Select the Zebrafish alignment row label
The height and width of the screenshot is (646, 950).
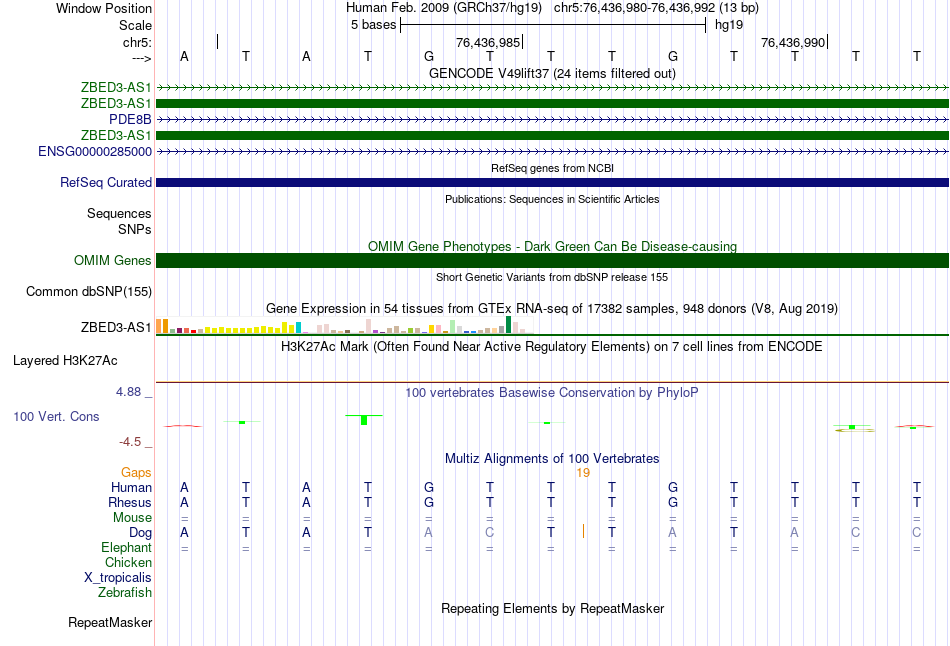pyautogui.click(x=125, y=593)
